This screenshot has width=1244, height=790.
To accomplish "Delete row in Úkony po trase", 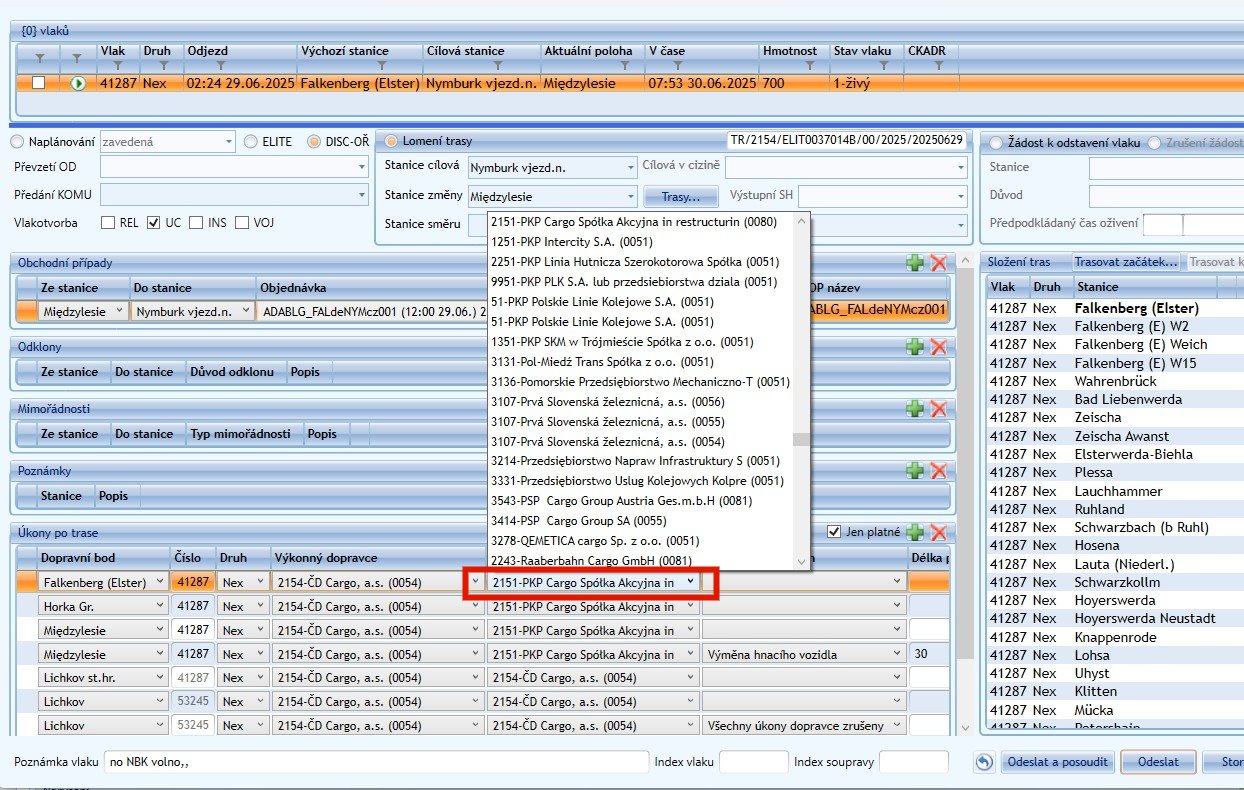I will (938, 533).
